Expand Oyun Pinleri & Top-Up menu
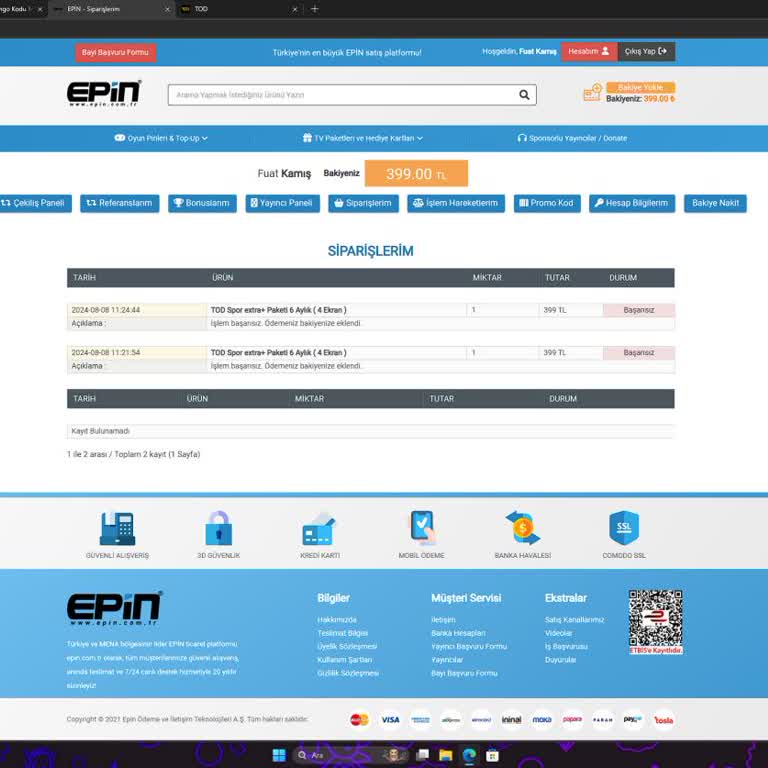Screen dimensions: 768x768 click(x=161, y=138)
